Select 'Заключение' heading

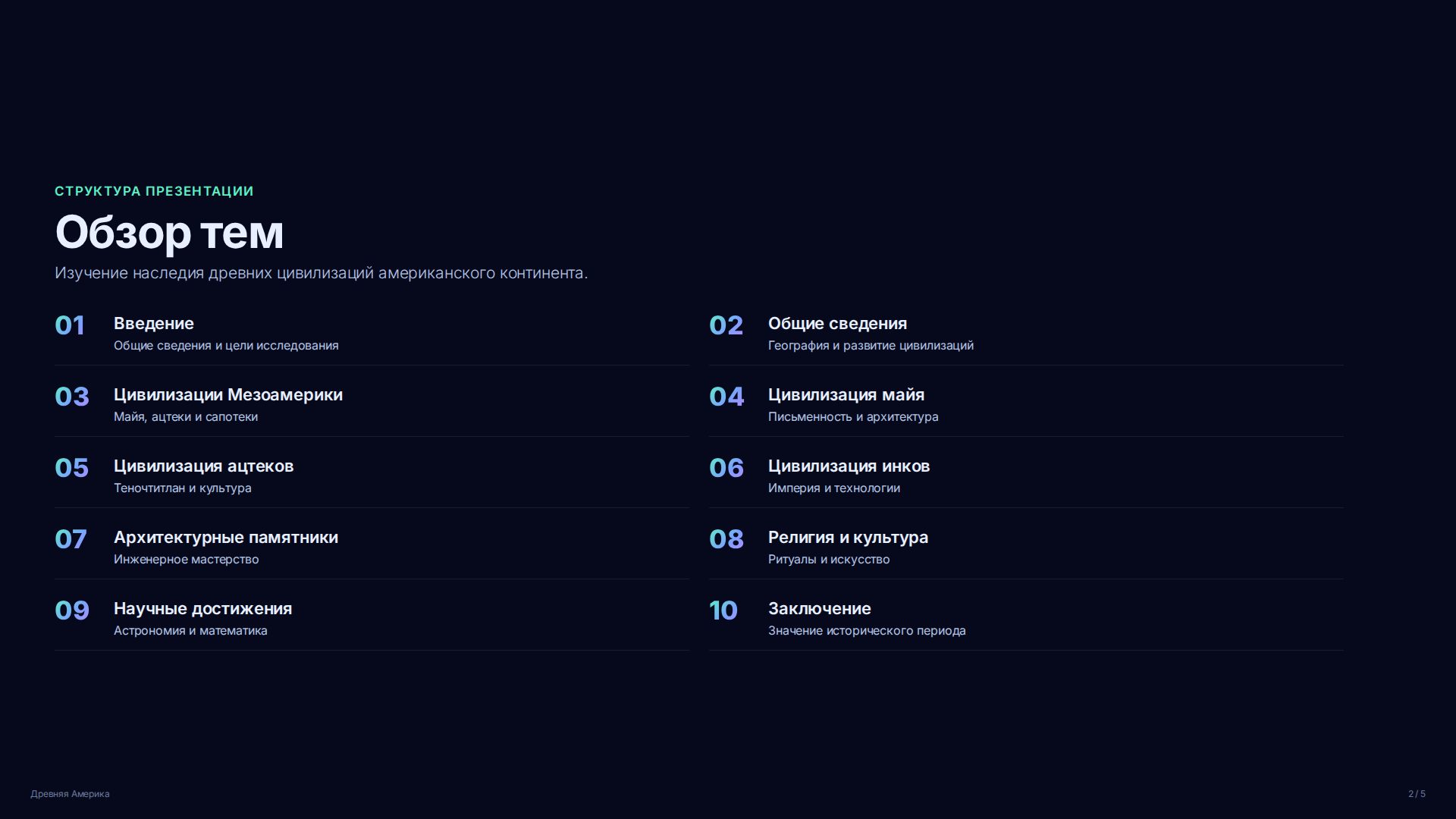pos(820,609)
